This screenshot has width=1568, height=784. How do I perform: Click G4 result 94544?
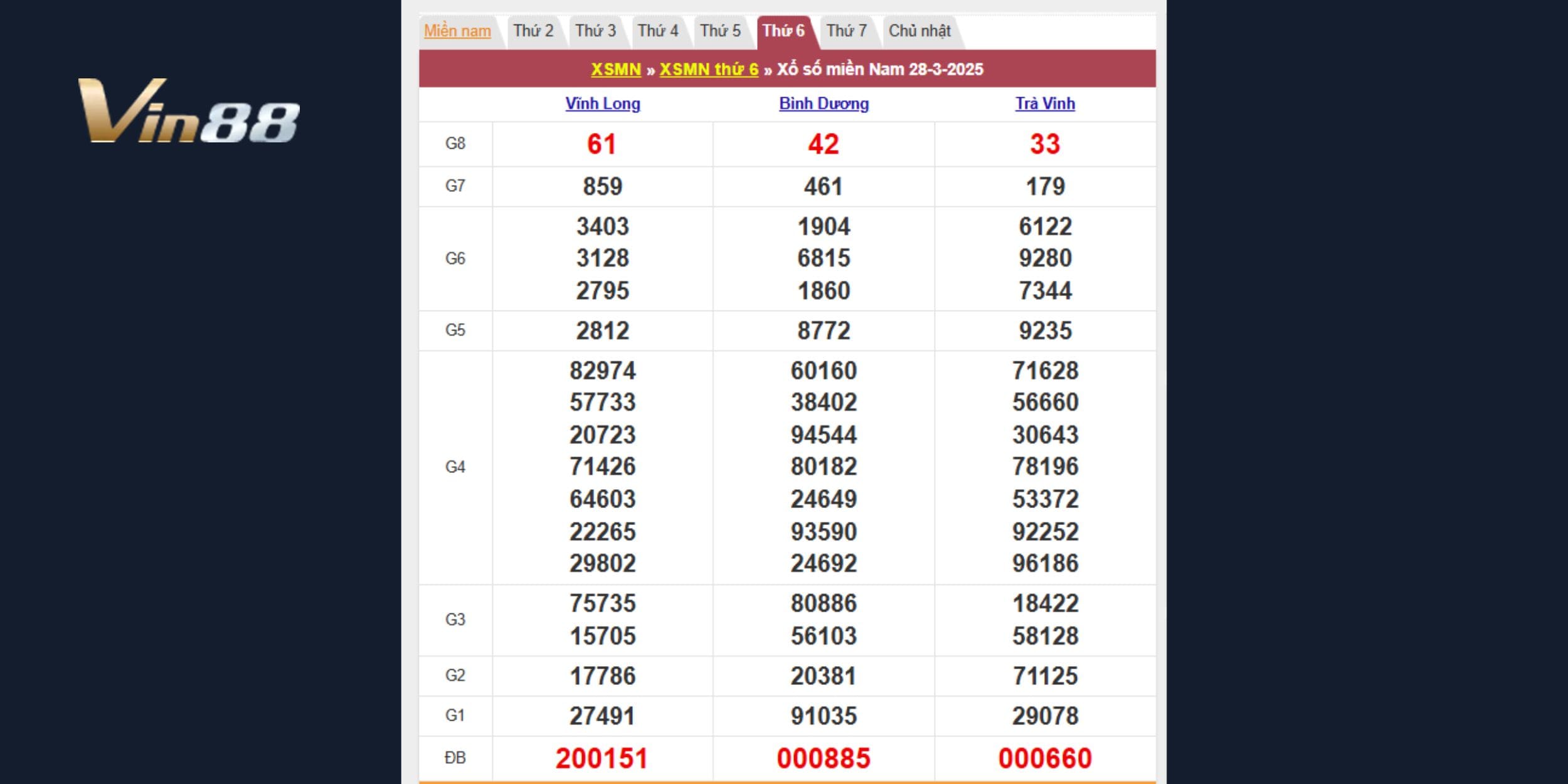[824, 435]
